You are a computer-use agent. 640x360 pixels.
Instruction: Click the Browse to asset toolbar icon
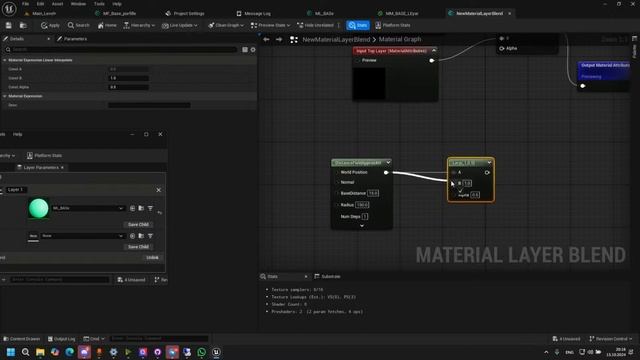[23, 25]
